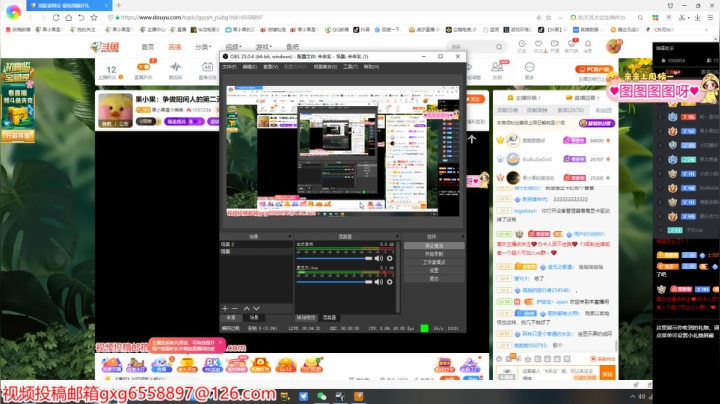The width and height of the screenshot is (720, 404).
Task: Click 退出 in the OBS controls panel
Action: (434, 278)
